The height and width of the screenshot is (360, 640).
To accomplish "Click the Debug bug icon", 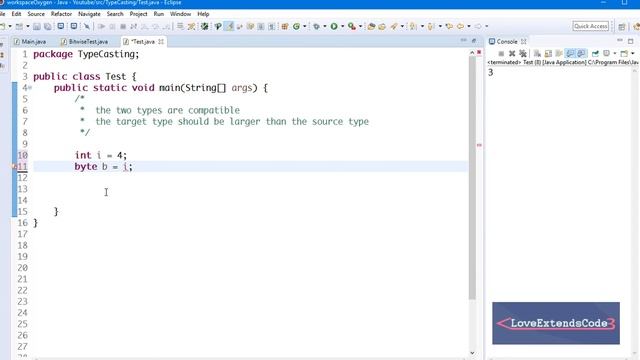I will tap(316, 27).
